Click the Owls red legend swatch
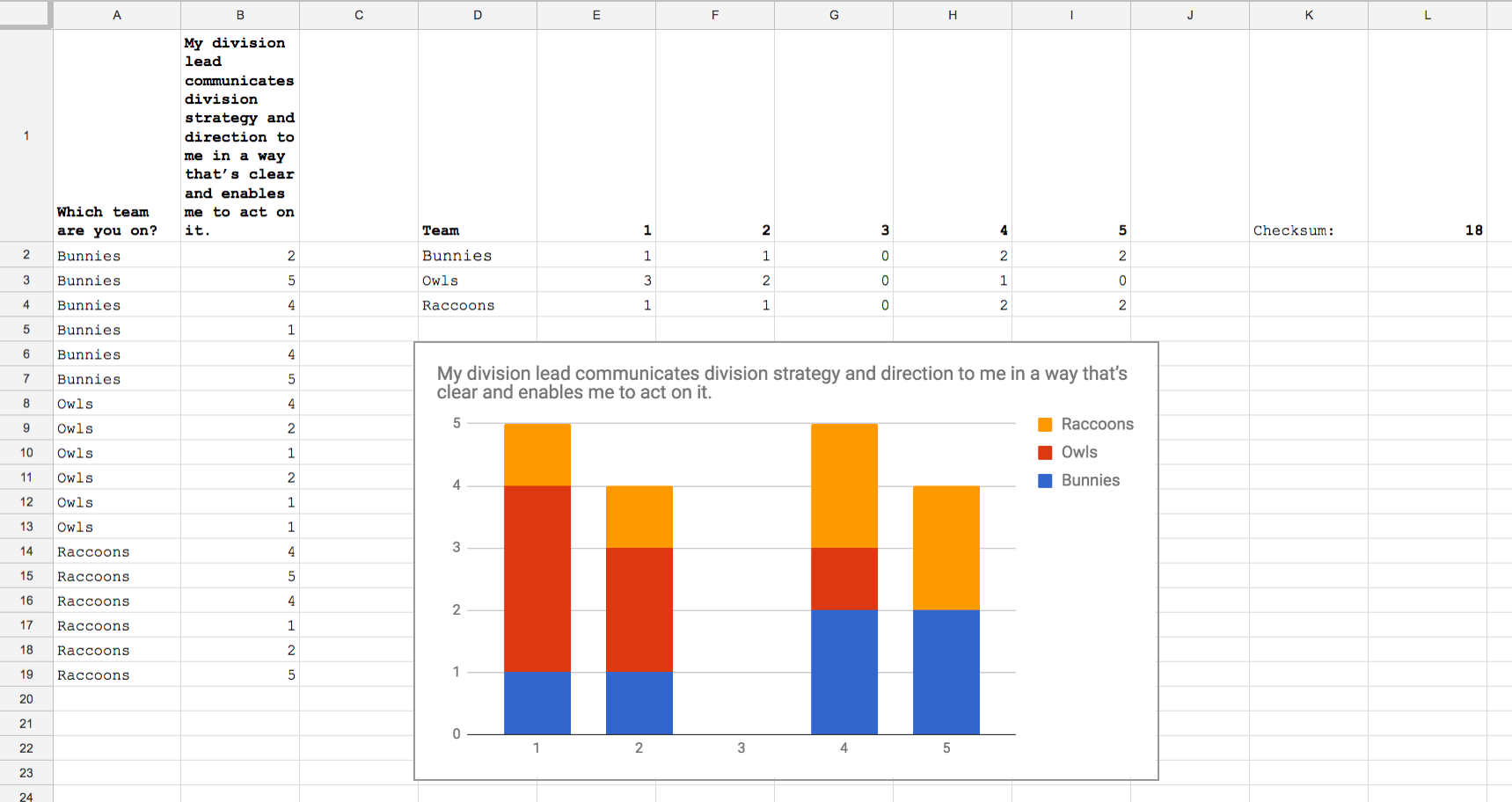 point(1045,452)
